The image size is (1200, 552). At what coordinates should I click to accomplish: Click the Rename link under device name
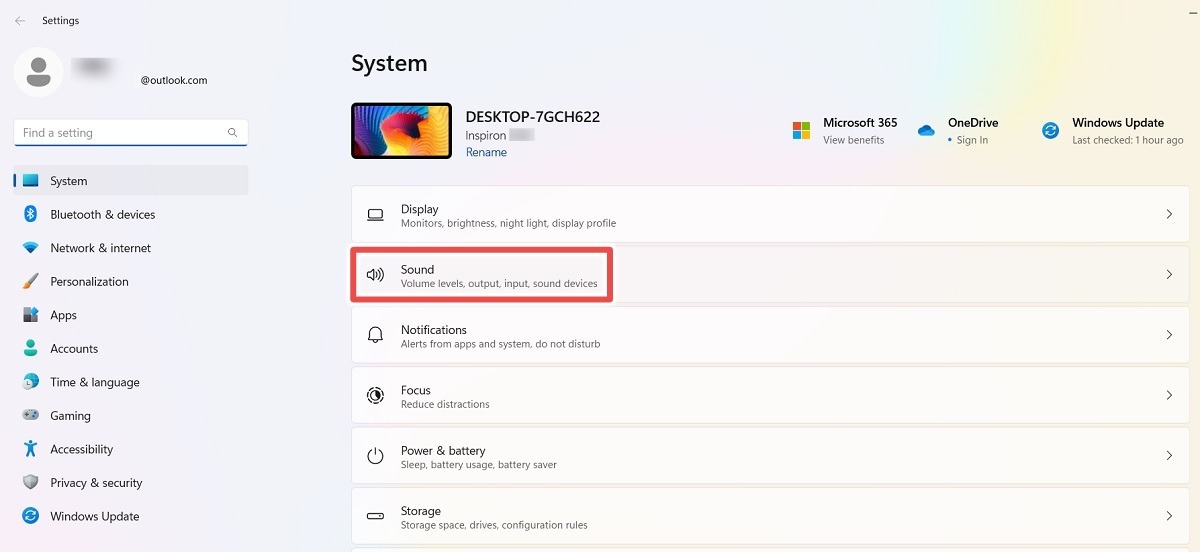(x=486, y=152)
